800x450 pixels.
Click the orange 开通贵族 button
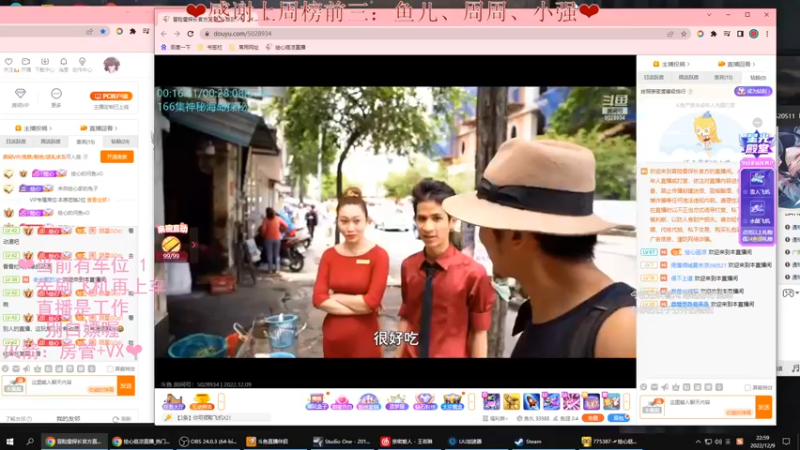pyautogui.click(x=117, y=157)
